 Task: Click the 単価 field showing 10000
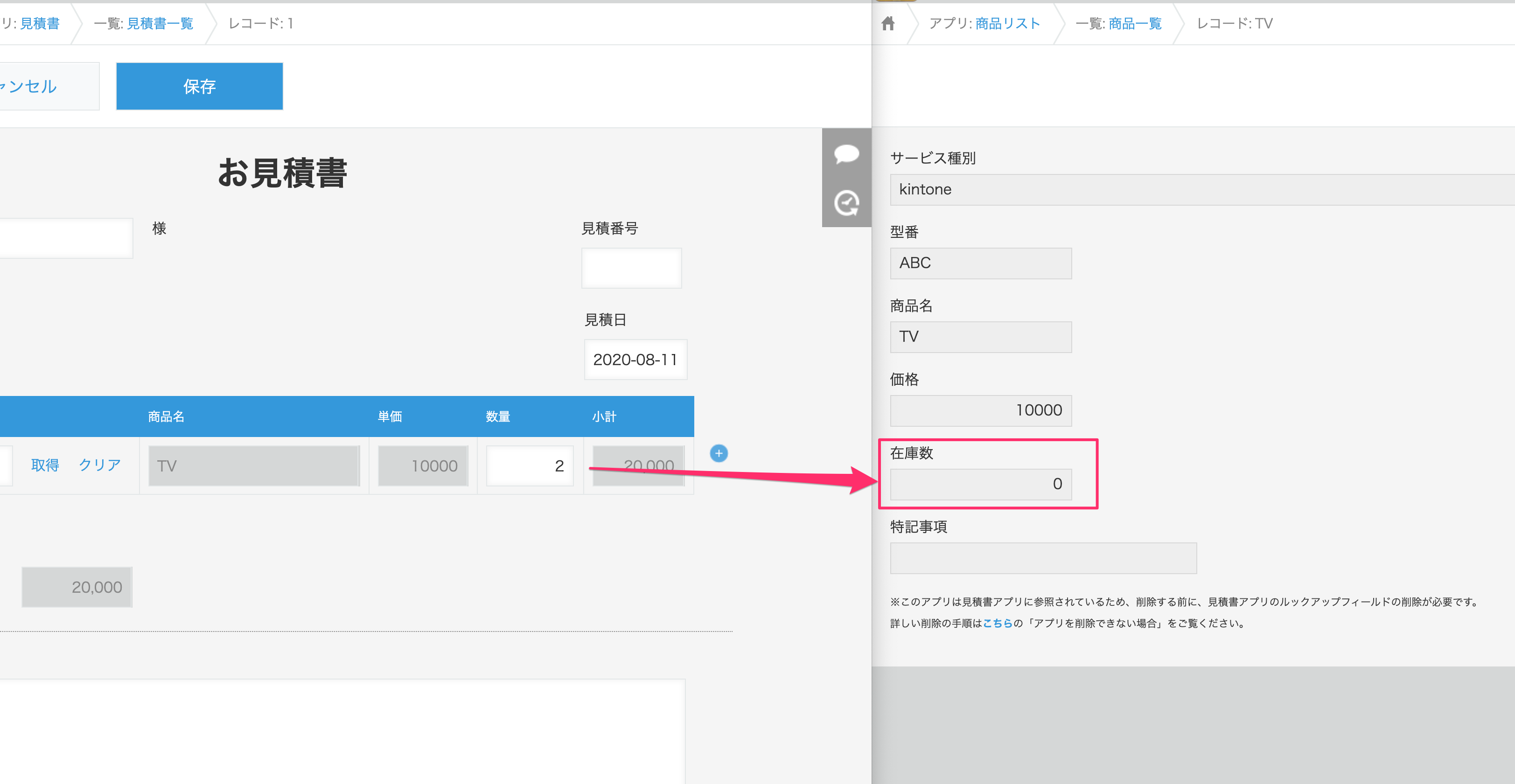click(423, 465)
